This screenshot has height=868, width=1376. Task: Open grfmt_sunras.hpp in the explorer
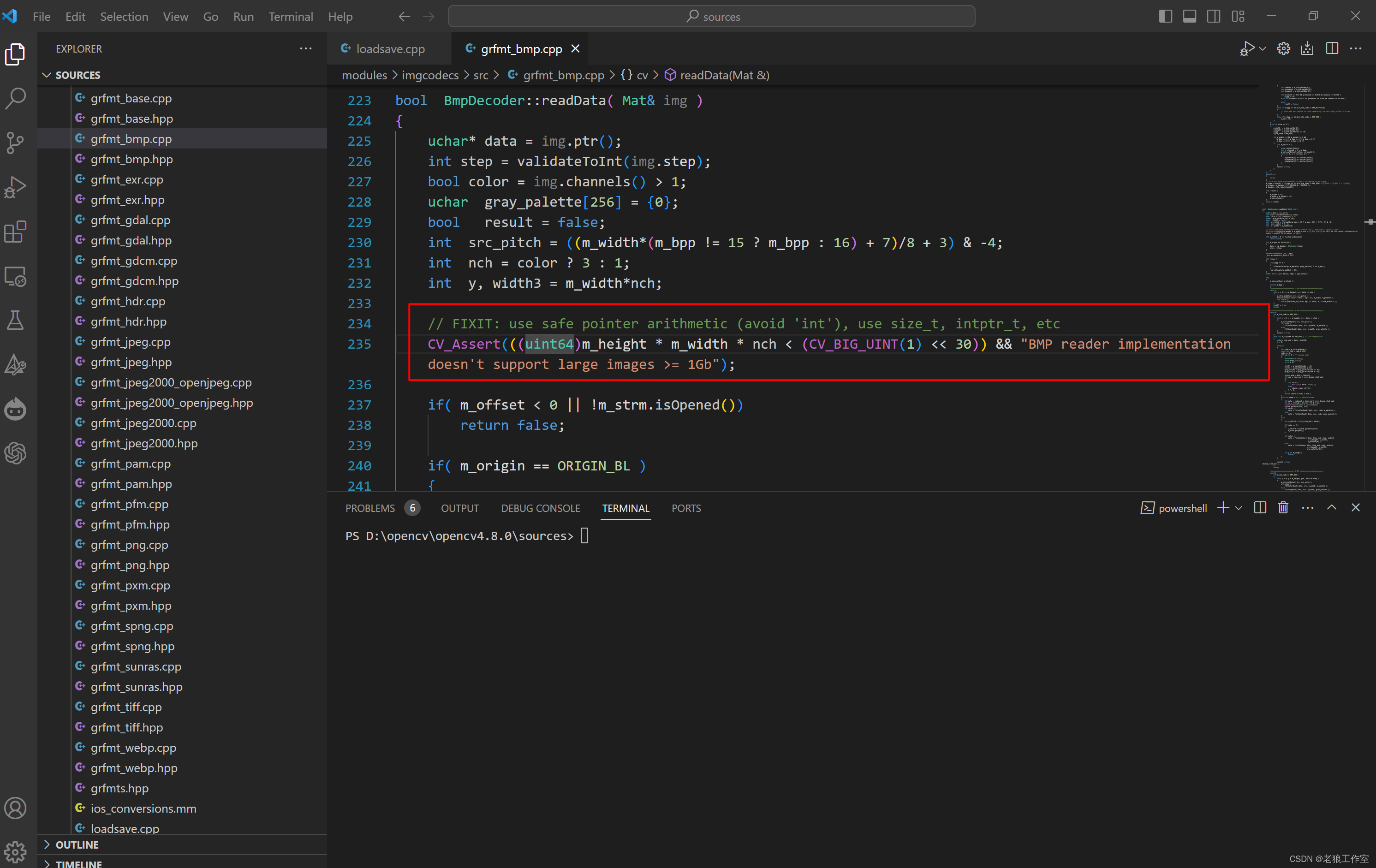tap(136, 686)
